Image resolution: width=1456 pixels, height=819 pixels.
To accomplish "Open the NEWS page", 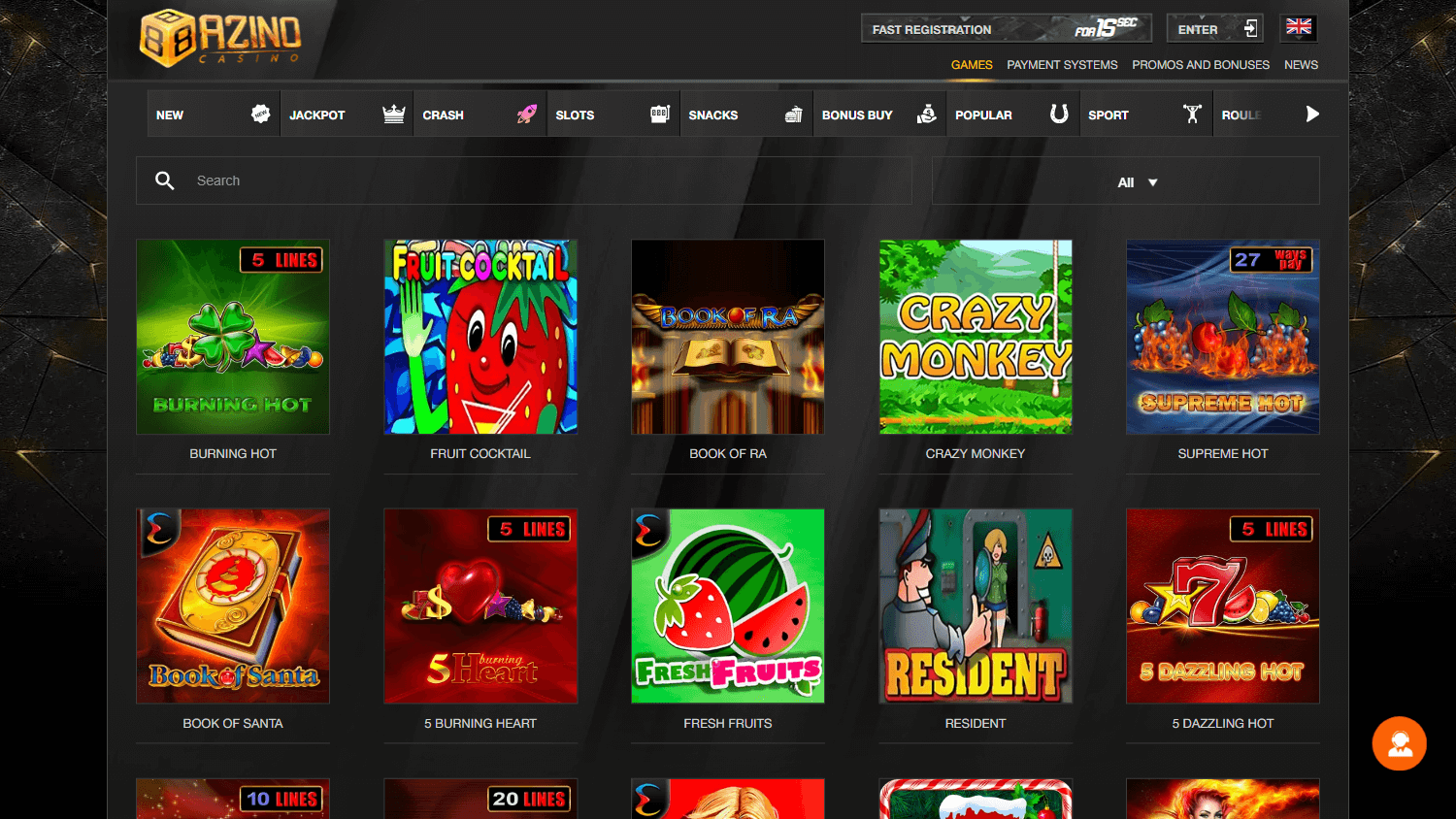I will click(x=1301, y=65).
